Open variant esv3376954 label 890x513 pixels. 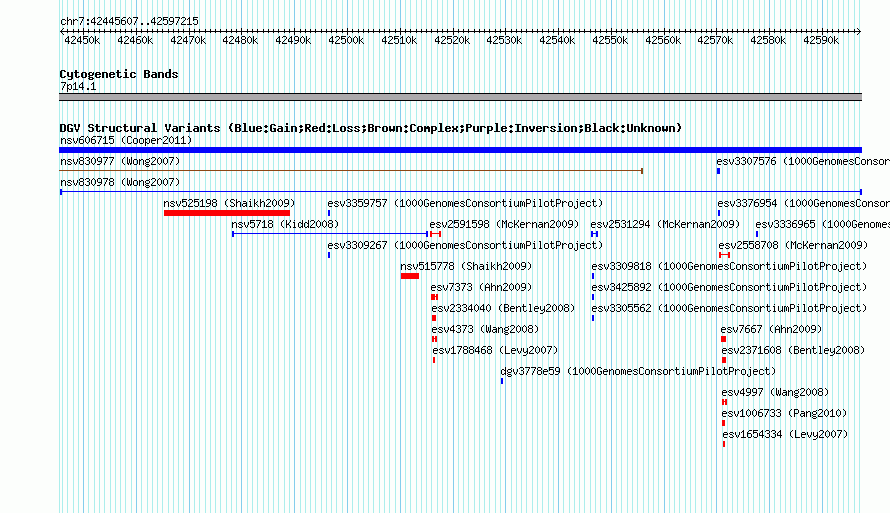[x=804, y=203]
